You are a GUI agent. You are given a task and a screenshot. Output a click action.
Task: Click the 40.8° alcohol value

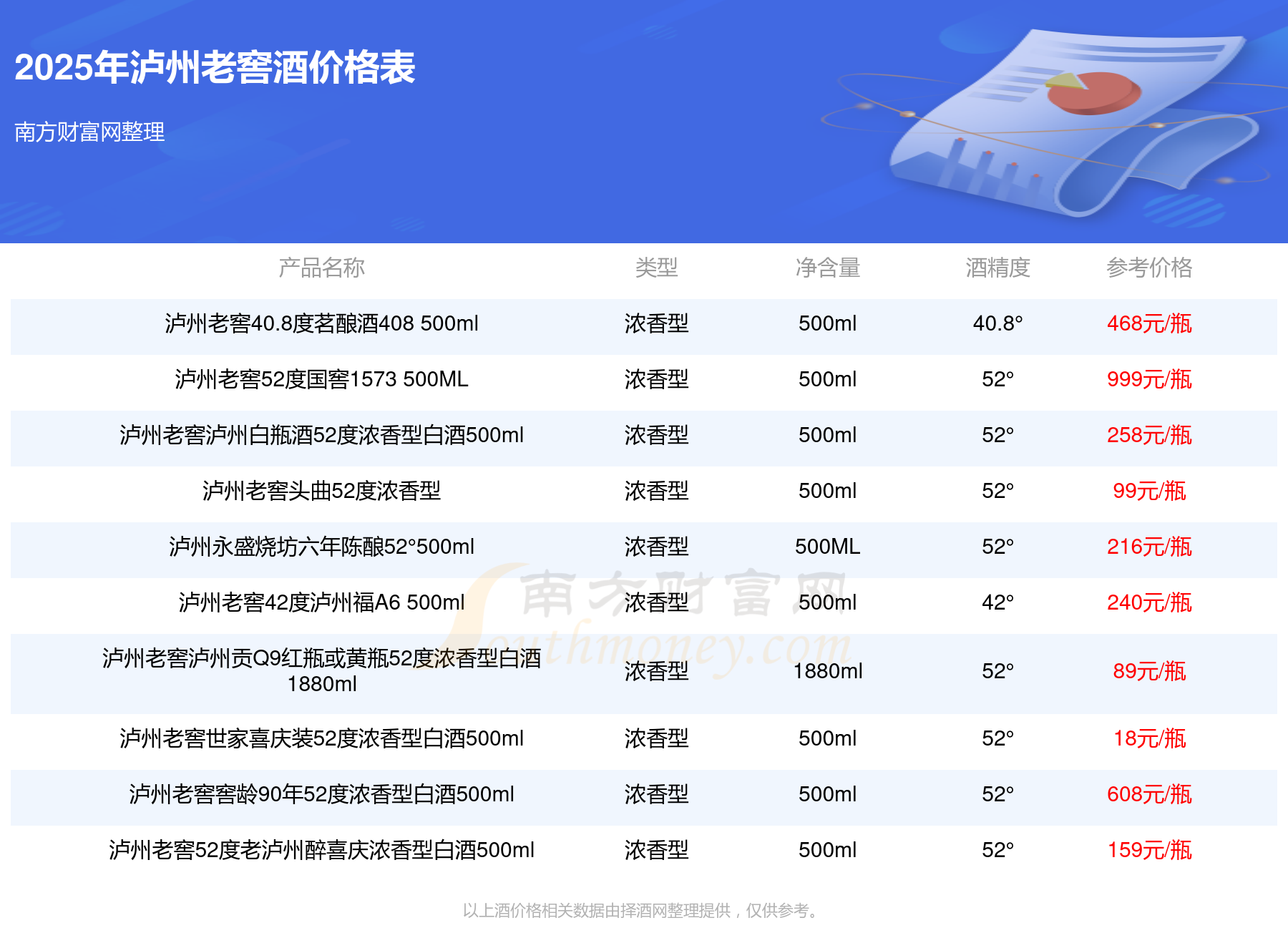point(997,323)
